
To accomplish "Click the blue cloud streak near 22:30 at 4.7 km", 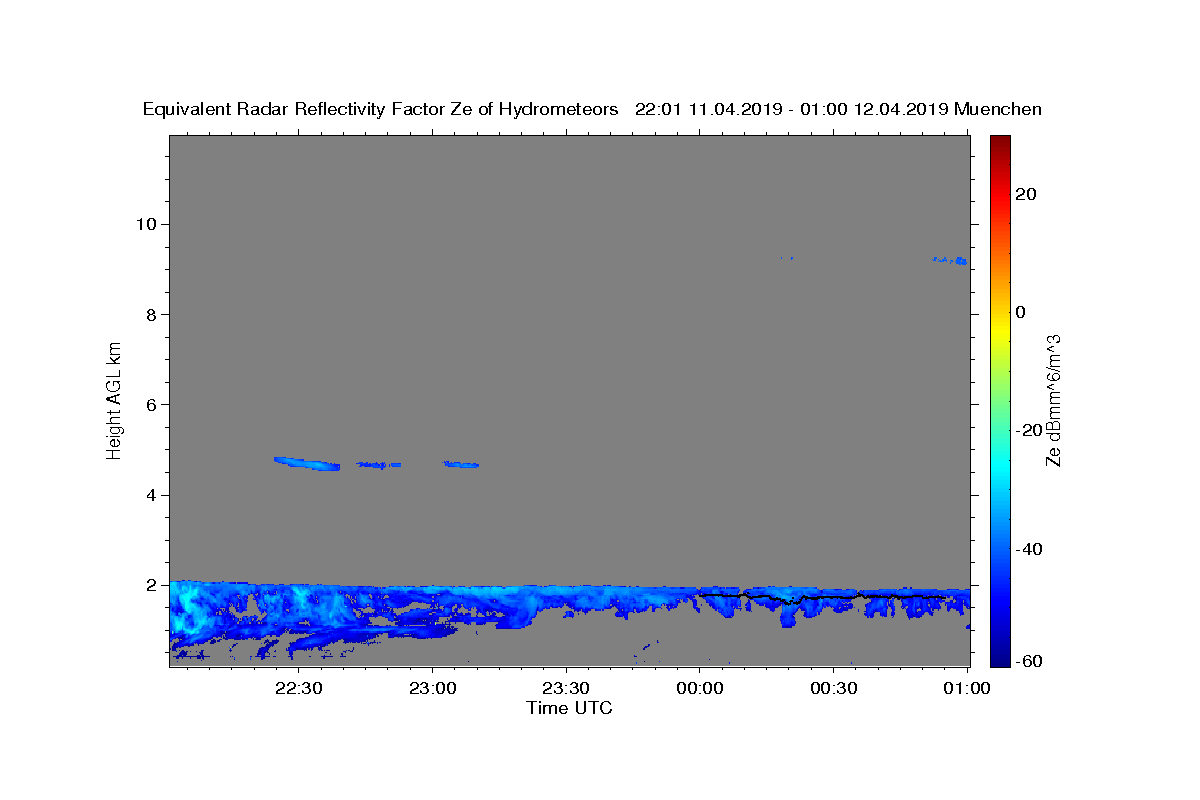I will [x=307, y=463].
